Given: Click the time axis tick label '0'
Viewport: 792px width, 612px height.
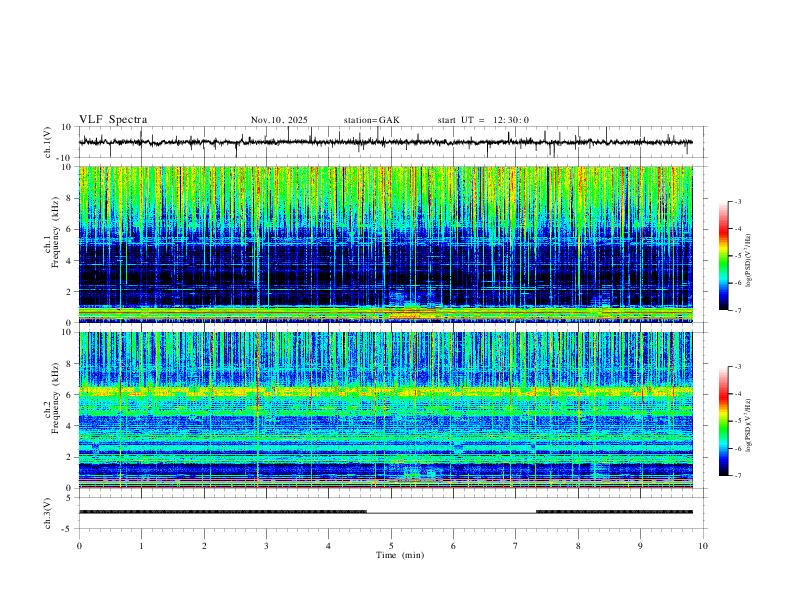Looking at the screenshot, I should coord(79,546).
